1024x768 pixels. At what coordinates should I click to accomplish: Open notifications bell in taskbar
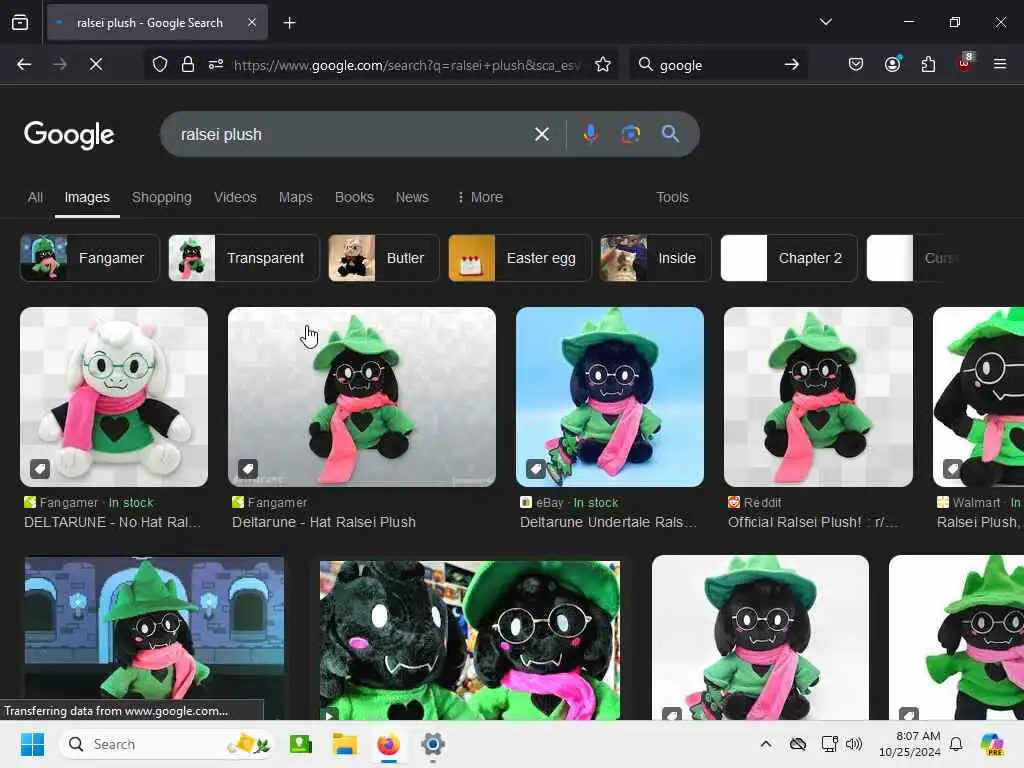coord(956,744)
